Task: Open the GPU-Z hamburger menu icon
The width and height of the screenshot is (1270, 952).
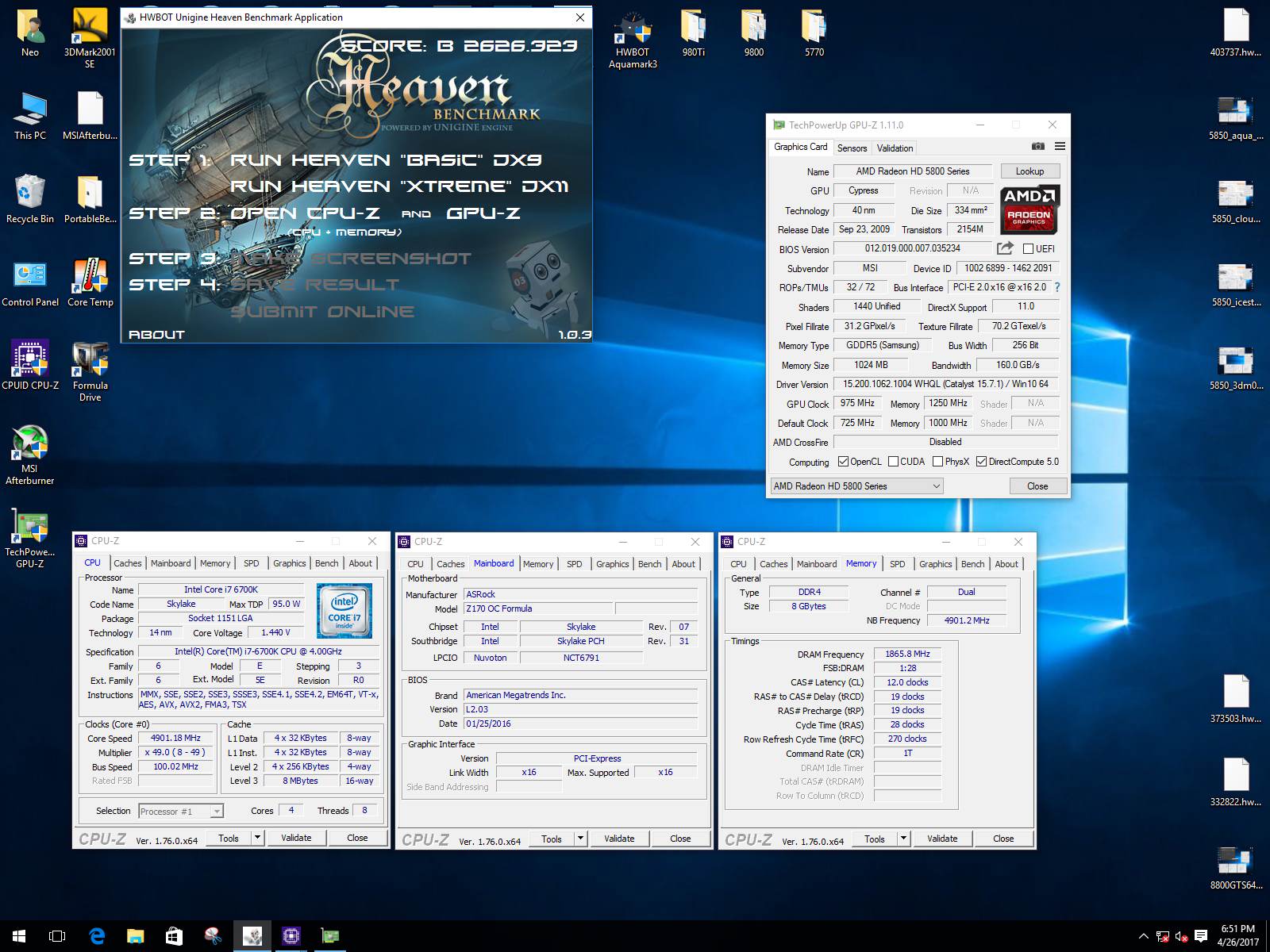Action: [1060, 147]
